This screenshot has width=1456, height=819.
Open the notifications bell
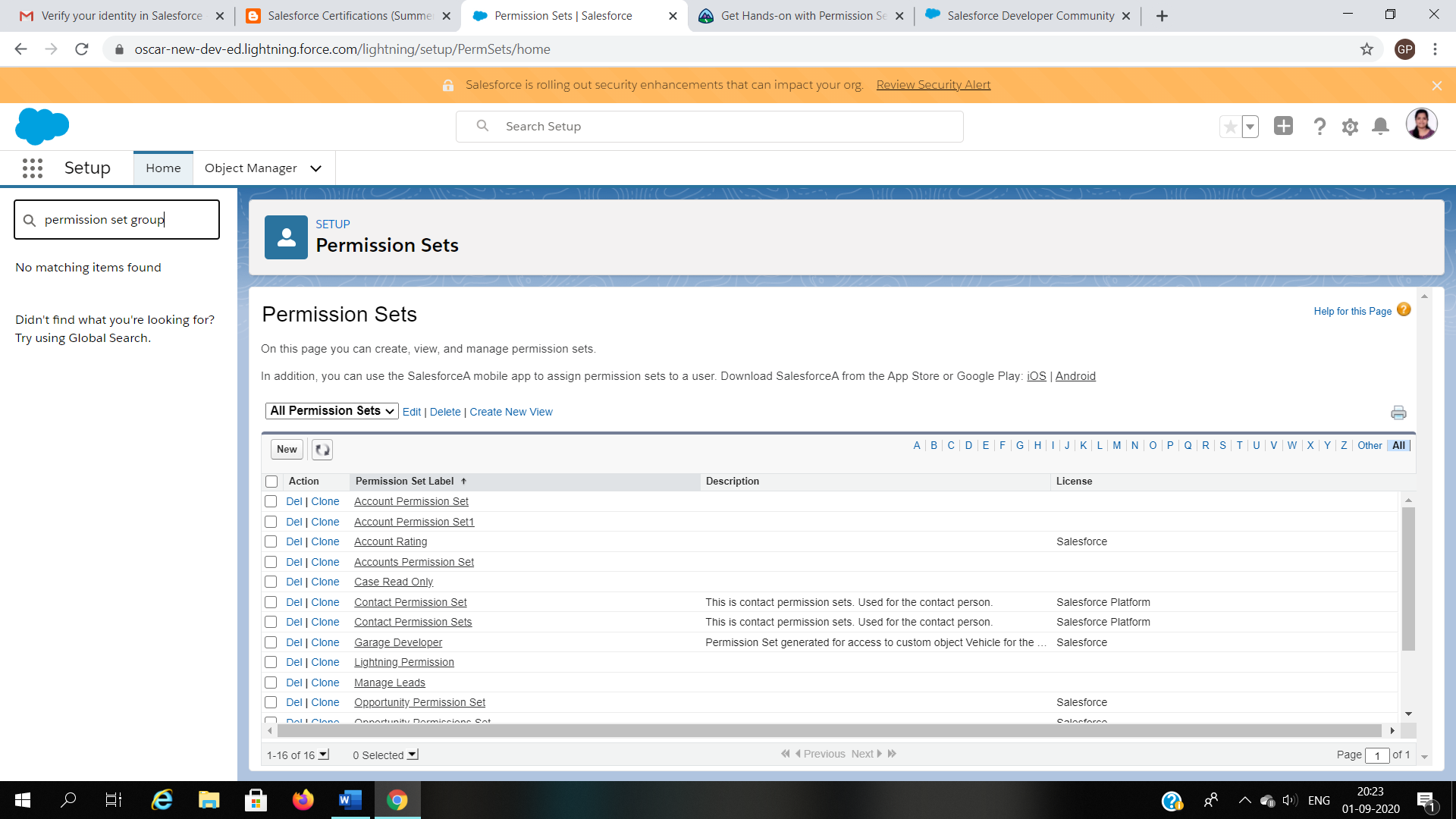(x=1380, y=127)
